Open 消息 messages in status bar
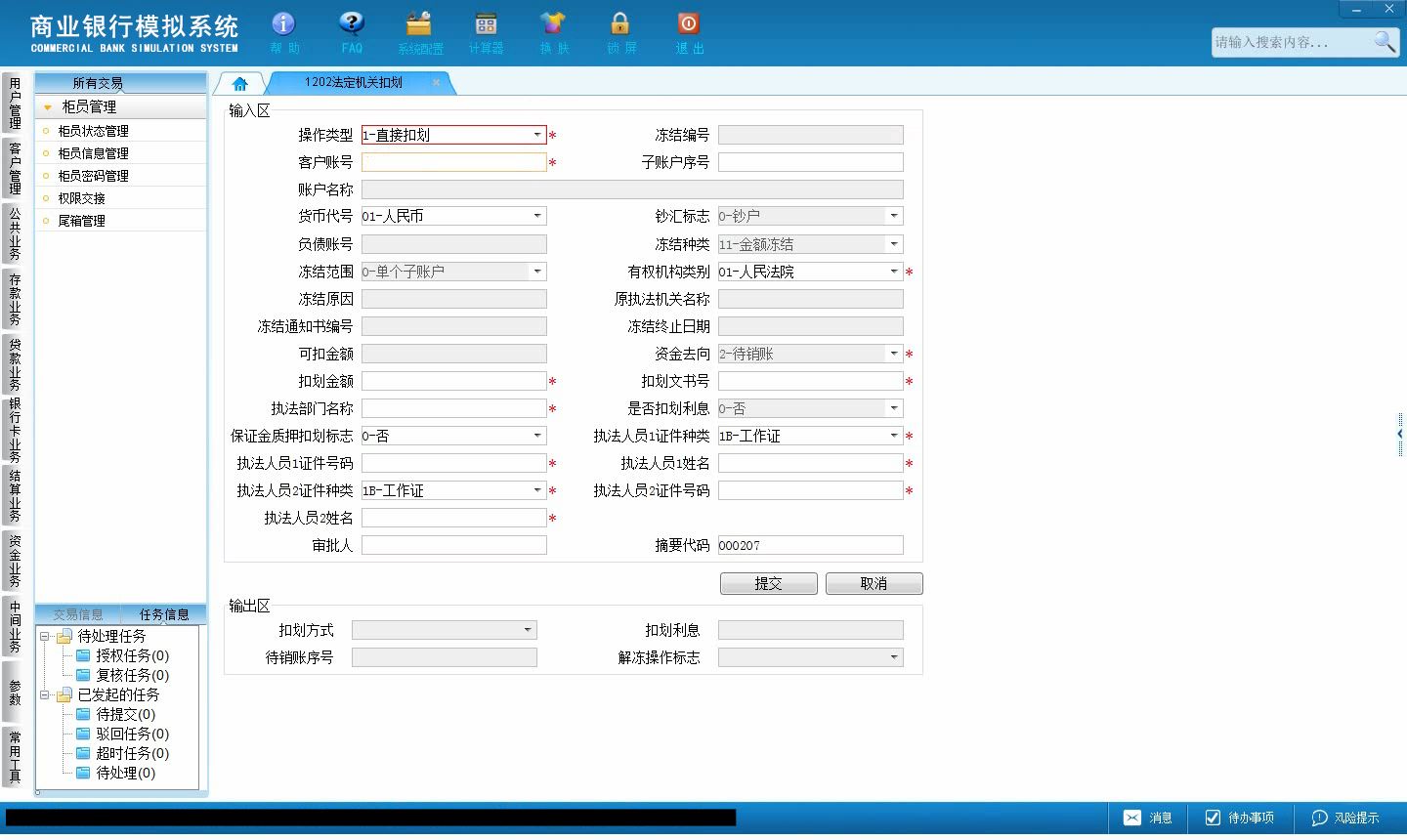 1147,818
